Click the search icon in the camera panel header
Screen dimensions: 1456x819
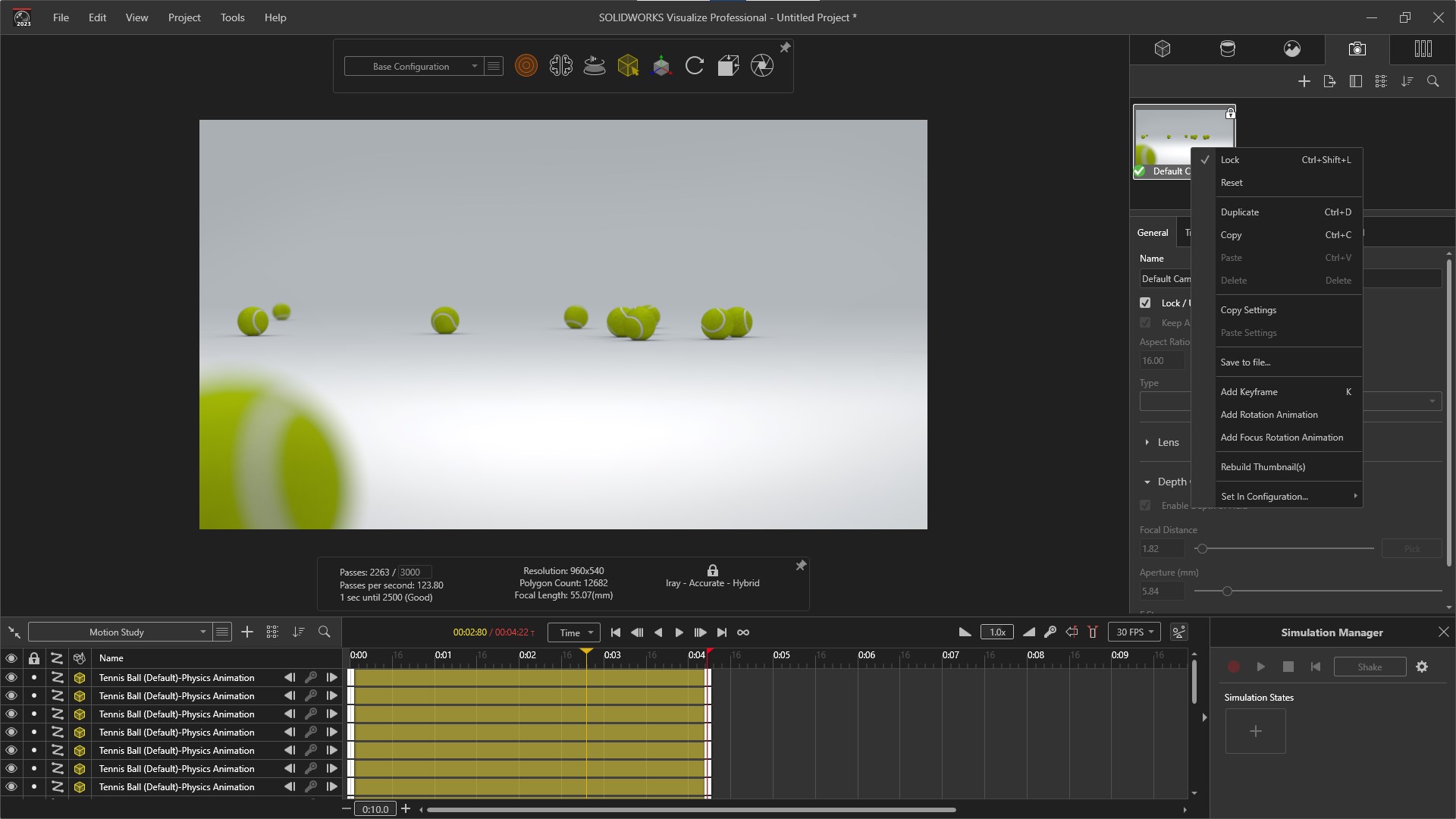(x=1433, y=81)
